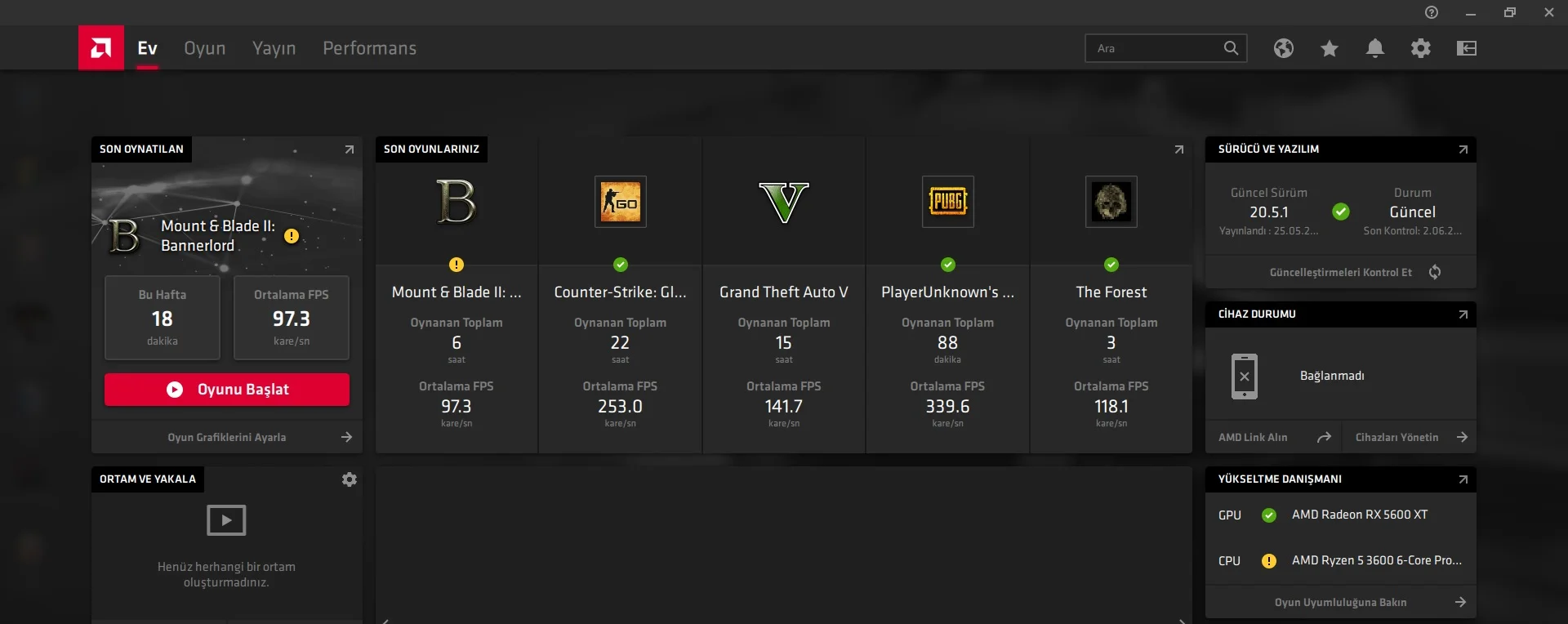Open the help question mark icon
Screen dimensions: 1568x624
[1432, 12]
